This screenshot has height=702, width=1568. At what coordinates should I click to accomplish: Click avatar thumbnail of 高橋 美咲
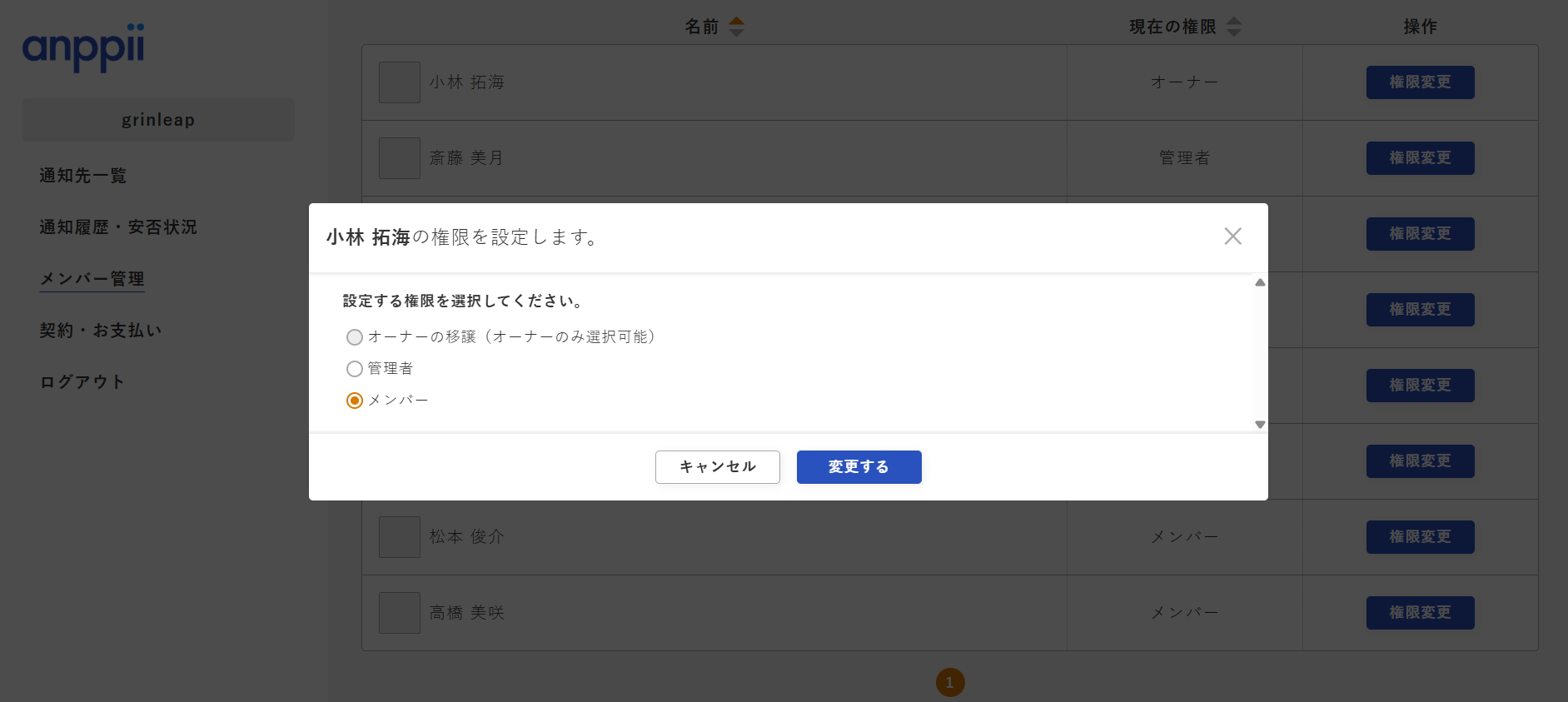coord(400,613)
